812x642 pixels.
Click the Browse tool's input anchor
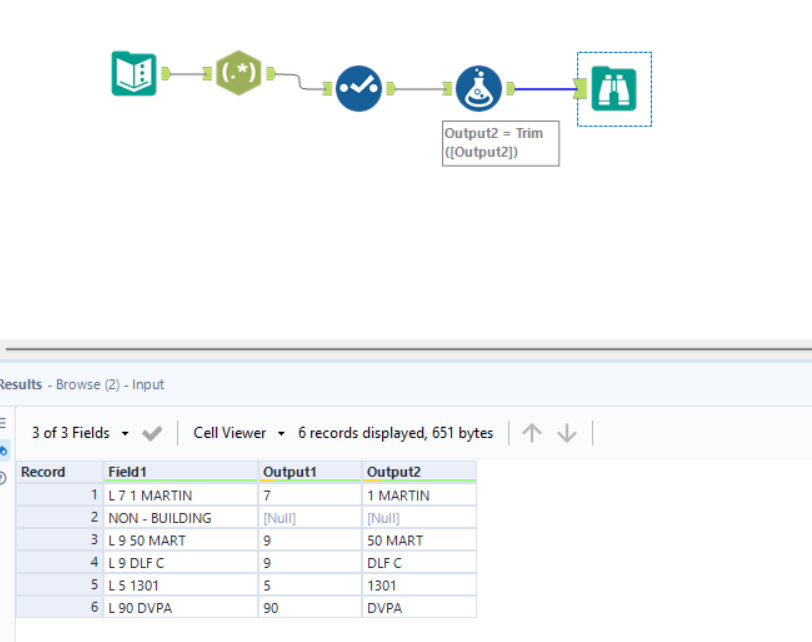pos(578,90)
